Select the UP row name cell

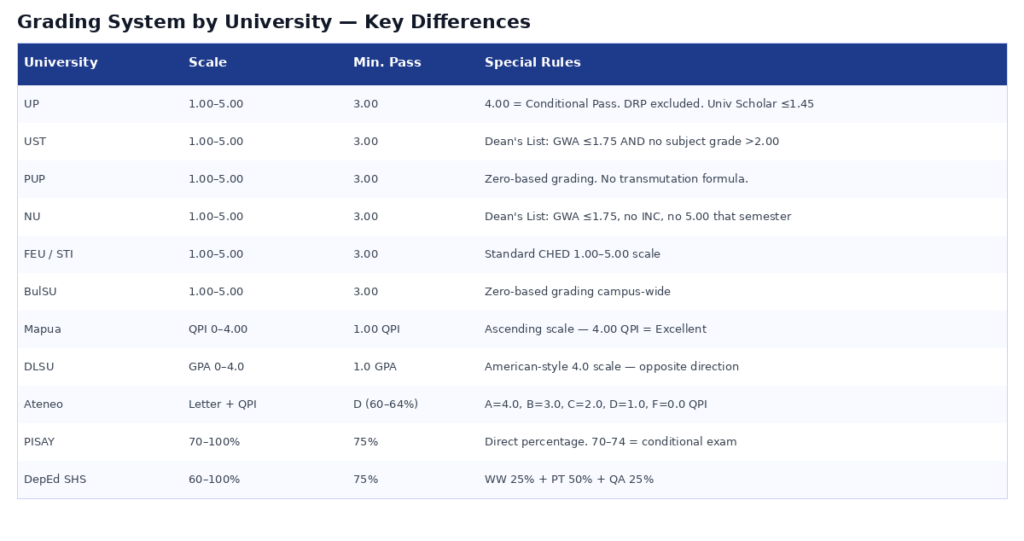(32, 104)
